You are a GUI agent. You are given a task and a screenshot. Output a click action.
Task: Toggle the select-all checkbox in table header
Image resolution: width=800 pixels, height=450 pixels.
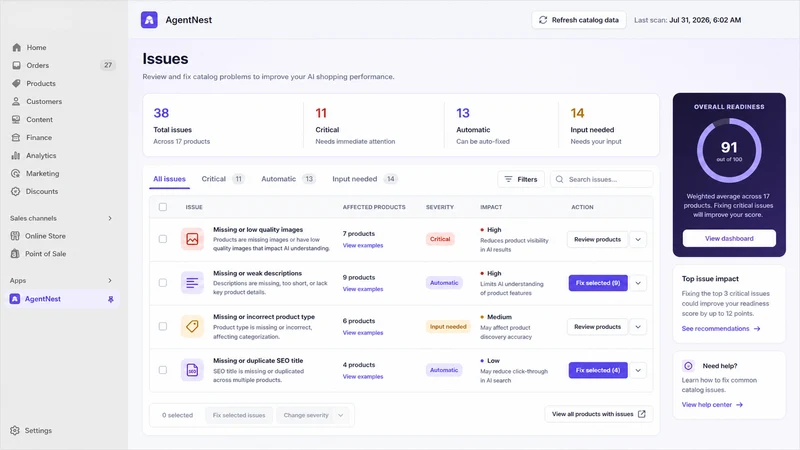pyautogui.click(x=163, y=207)
